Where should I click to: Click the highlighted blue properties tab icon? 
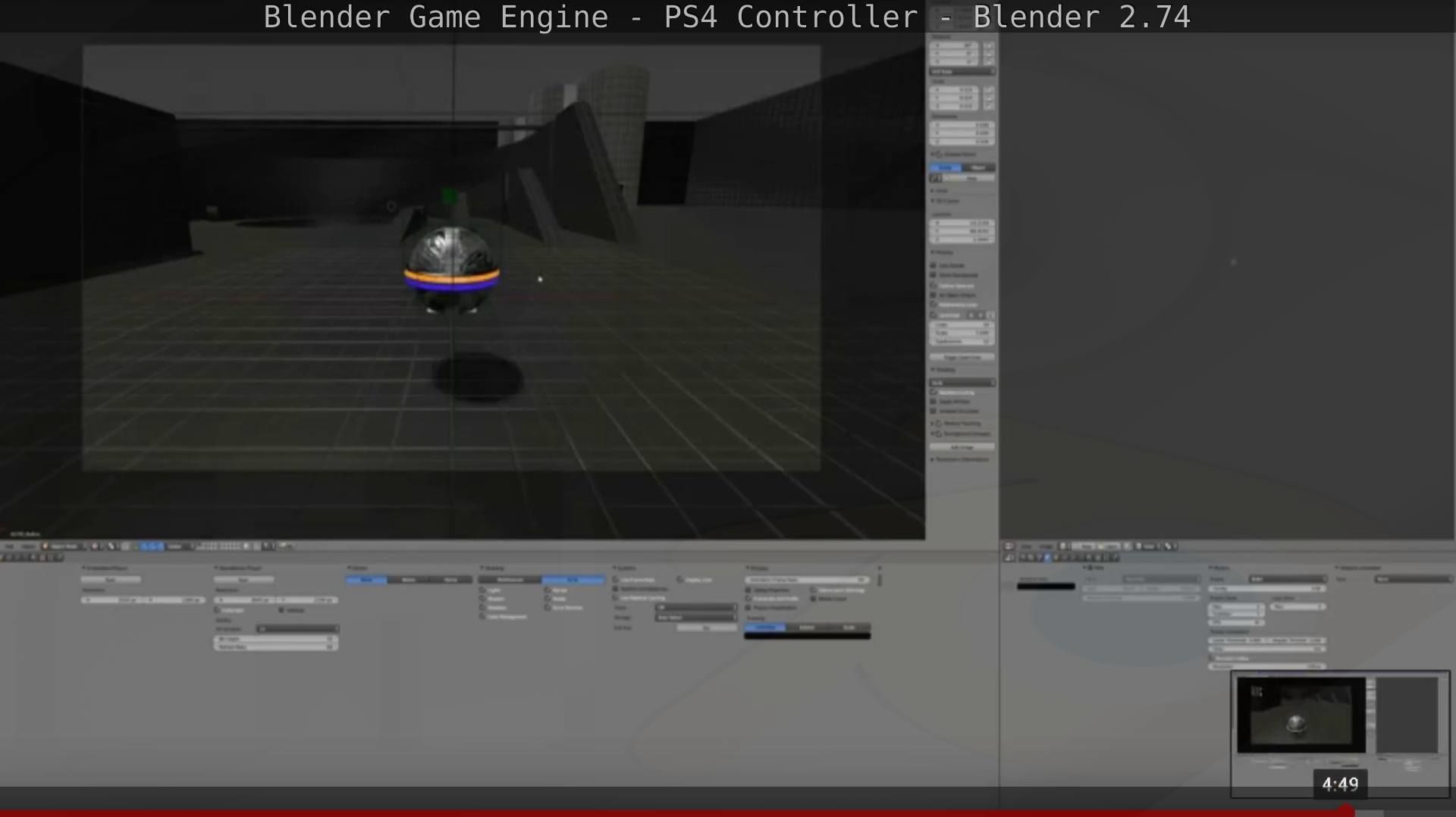pos(1047,558)
